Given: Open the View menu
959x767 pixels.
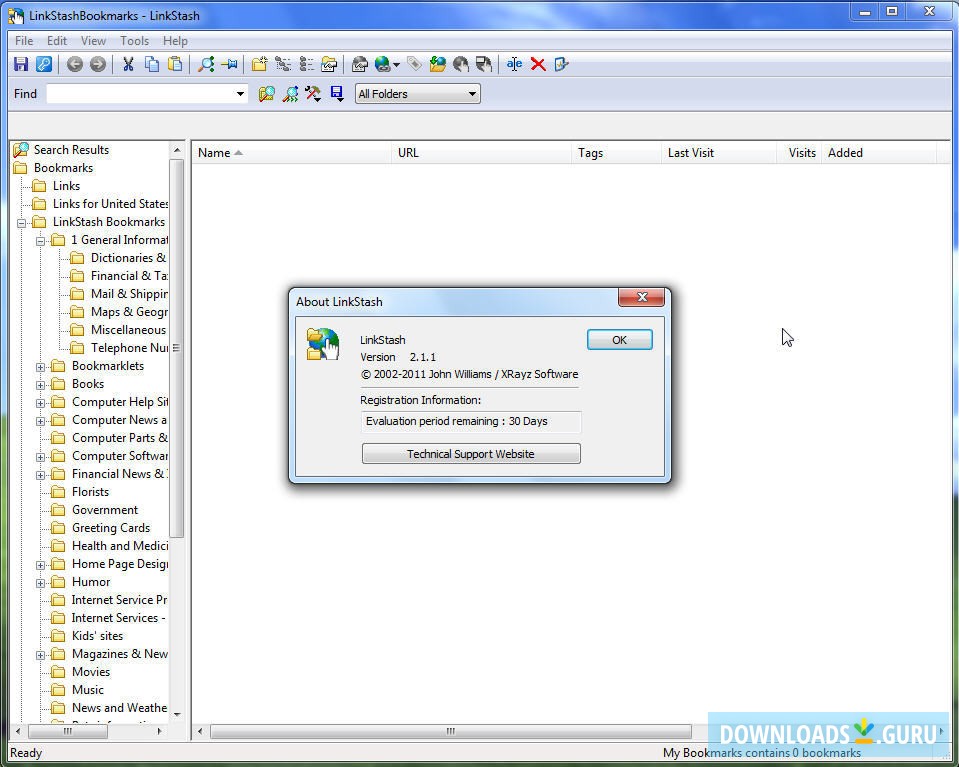Looking at the screenshot, I should pyautogui.click(x=93, y=41).
